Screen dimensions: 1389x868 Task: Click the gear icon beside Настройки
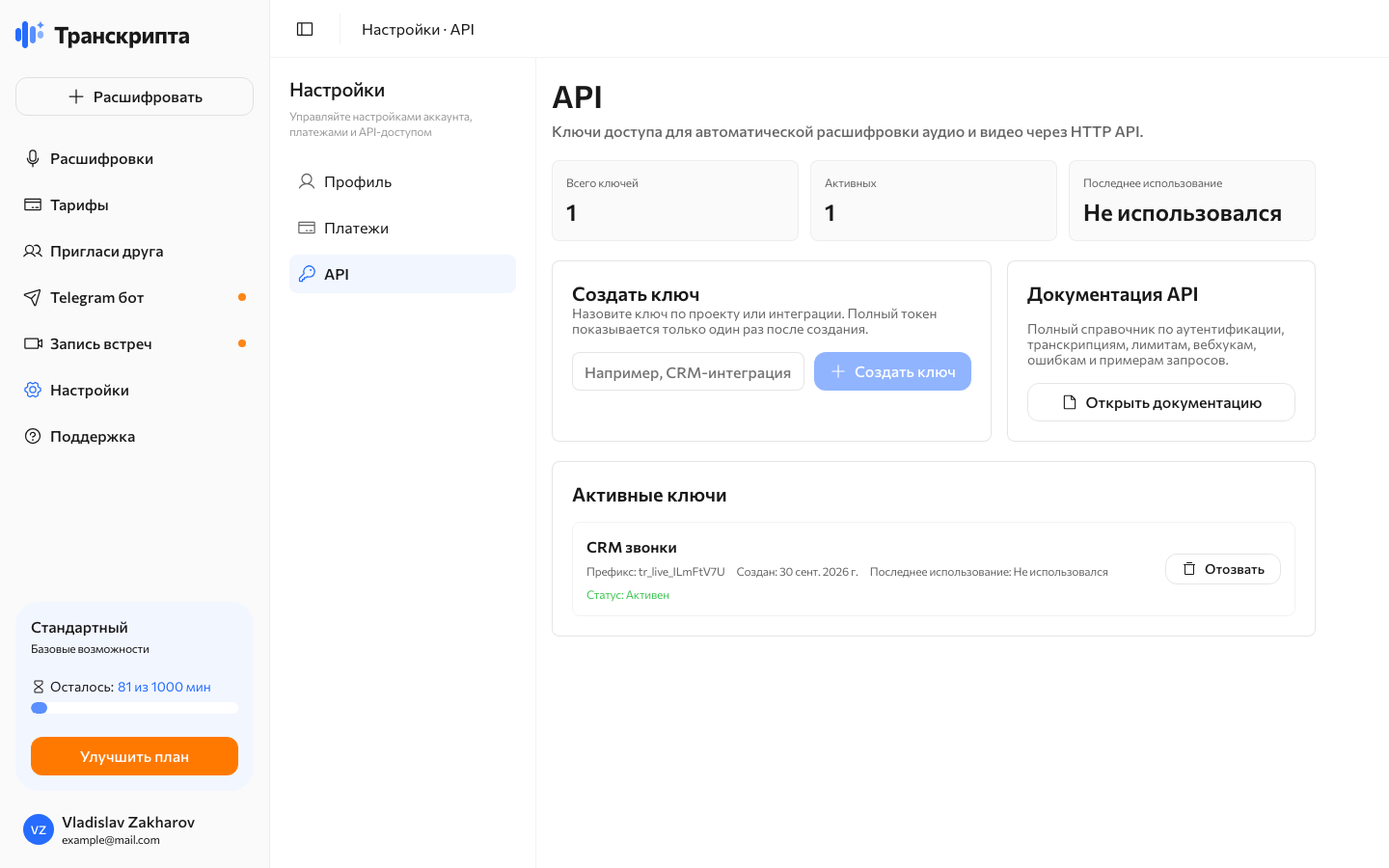click(x=33, y=390)
